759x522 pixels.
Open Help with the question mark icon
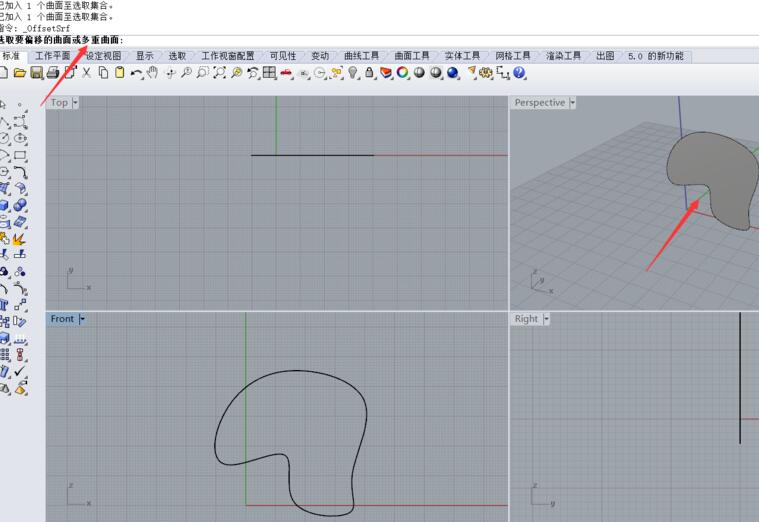(520, 73)
